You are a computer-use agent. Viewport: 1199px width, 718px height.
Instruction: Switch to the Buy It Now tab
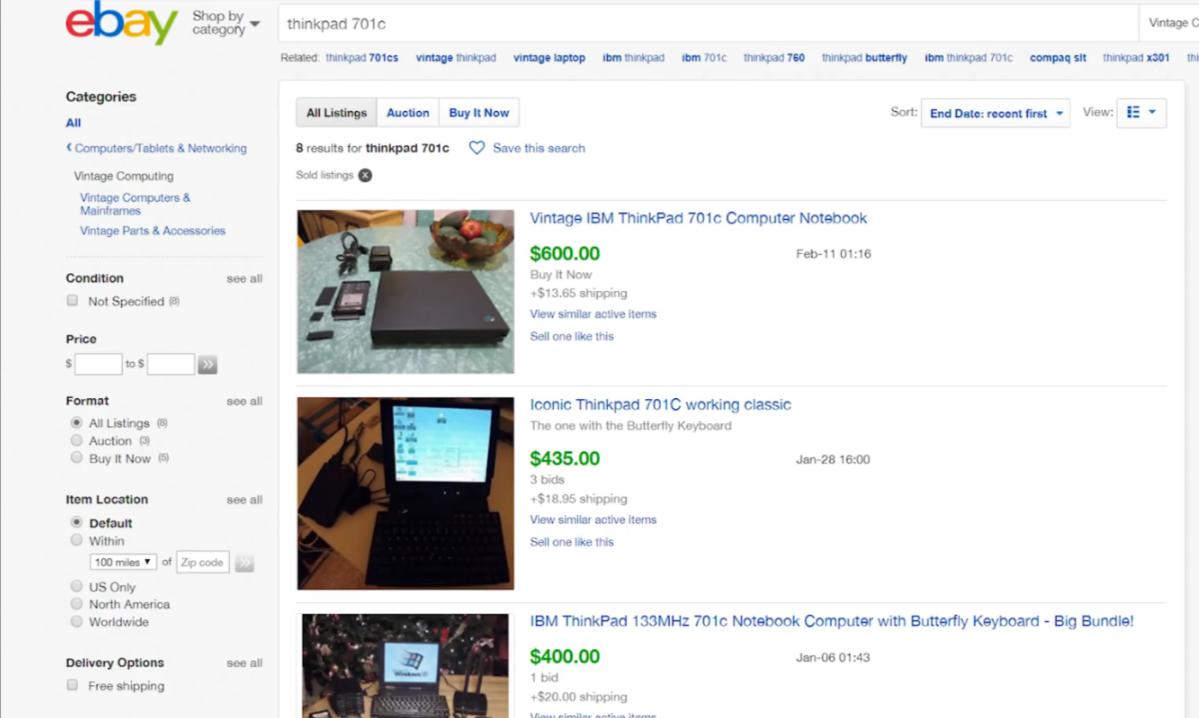click(479, 112)
